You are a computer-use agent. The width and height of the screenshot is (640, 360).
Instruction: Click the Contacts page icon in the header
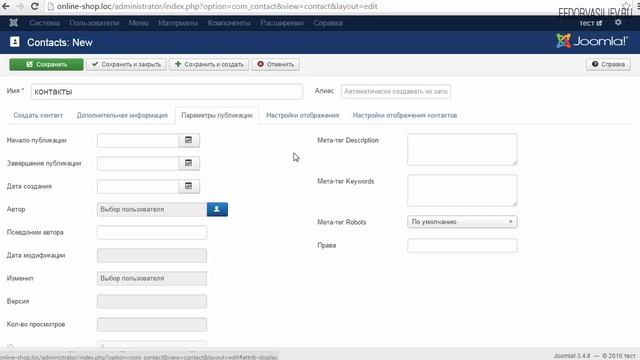pos(15,42)
